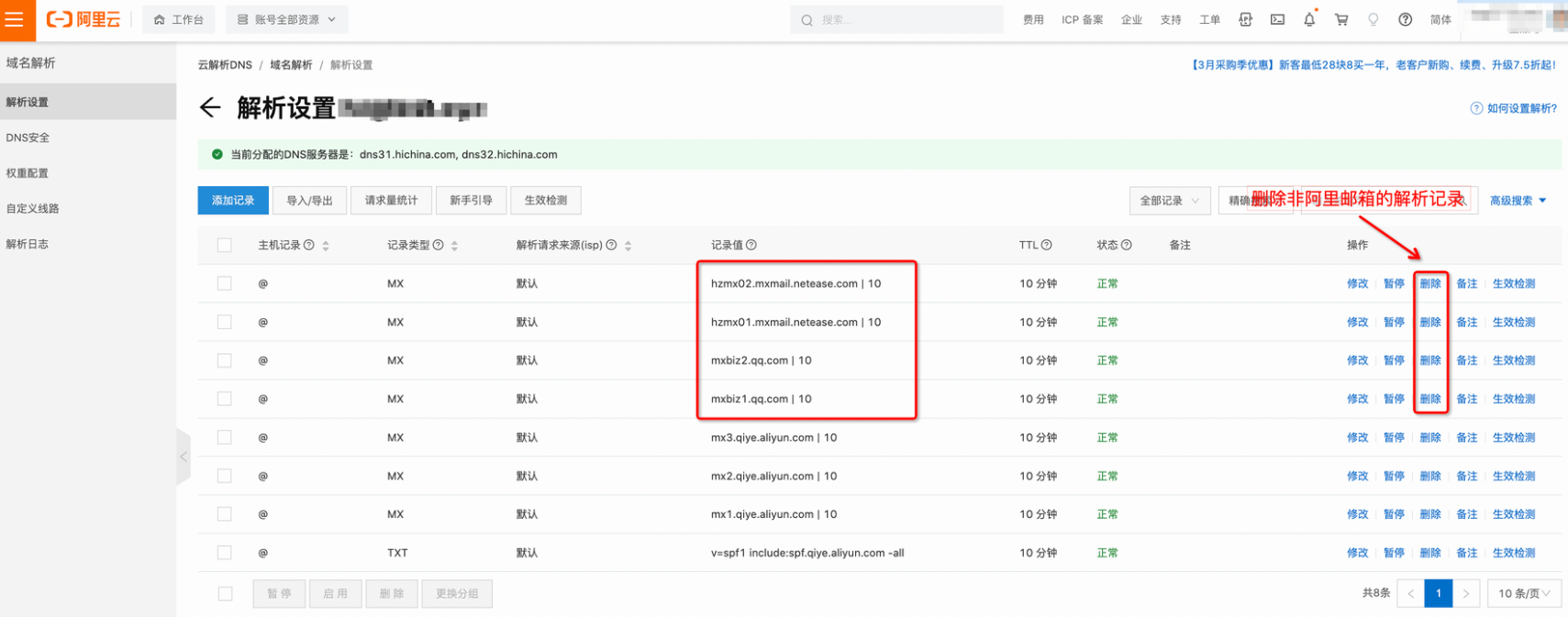Check the mxbiz1.qq.com record row
1568x617 pixels.
tap(225, 399)
